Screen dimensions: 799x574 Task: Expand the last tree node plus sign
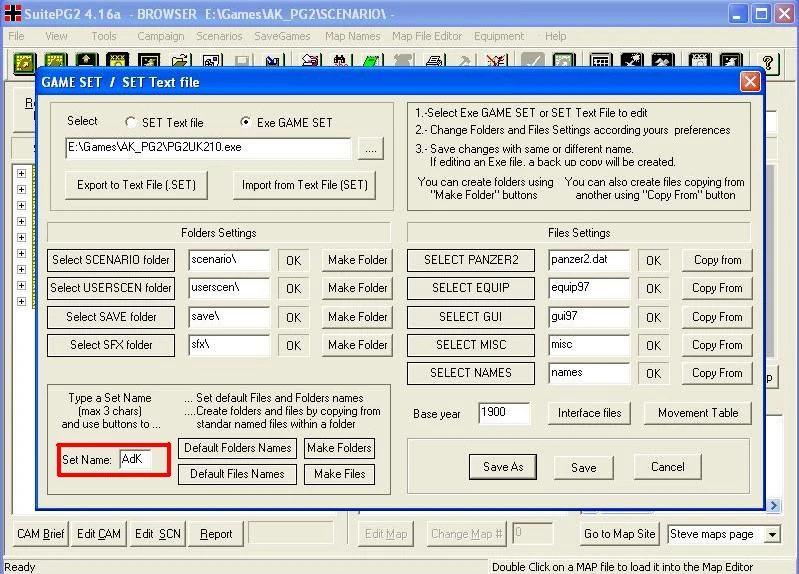pos(21,301)
